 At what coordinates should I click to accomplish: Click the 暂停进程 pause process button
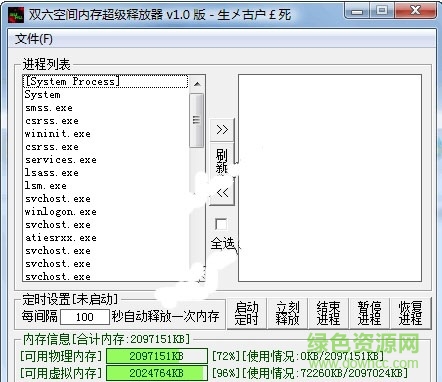369,313
